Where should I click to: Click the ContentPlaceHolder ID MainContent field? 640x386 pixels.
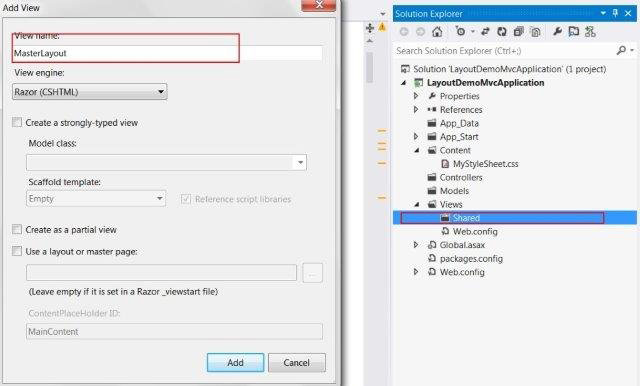[x=174, y=331]
